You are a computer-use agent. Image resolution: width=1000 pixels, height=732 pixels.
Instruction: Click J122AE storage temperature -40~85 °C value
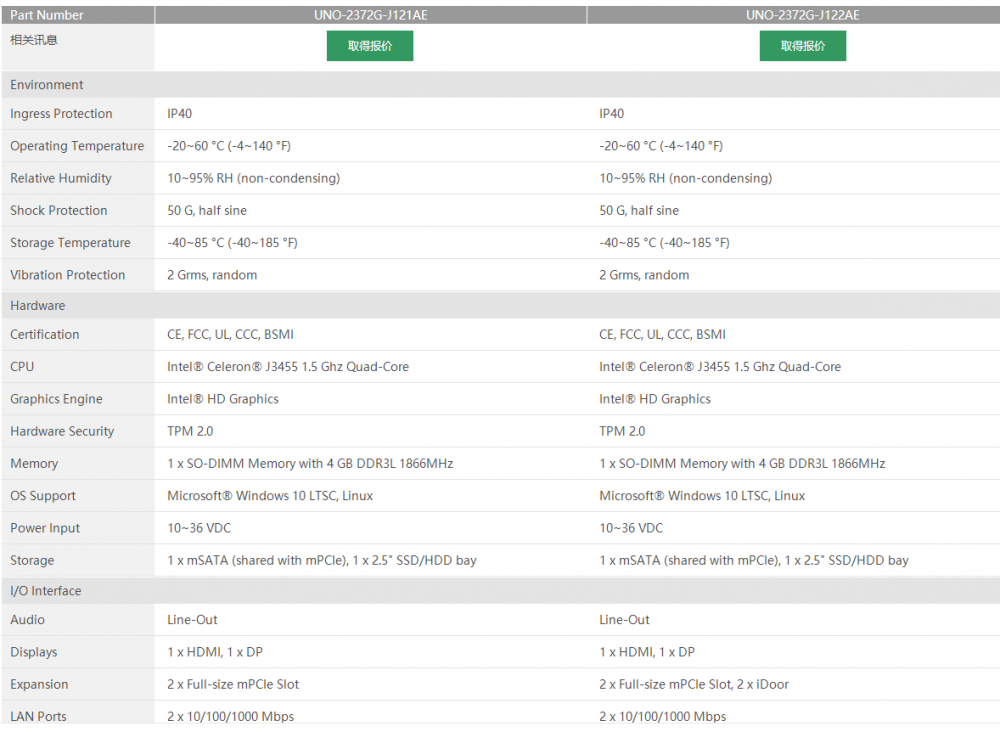point(664,243)
